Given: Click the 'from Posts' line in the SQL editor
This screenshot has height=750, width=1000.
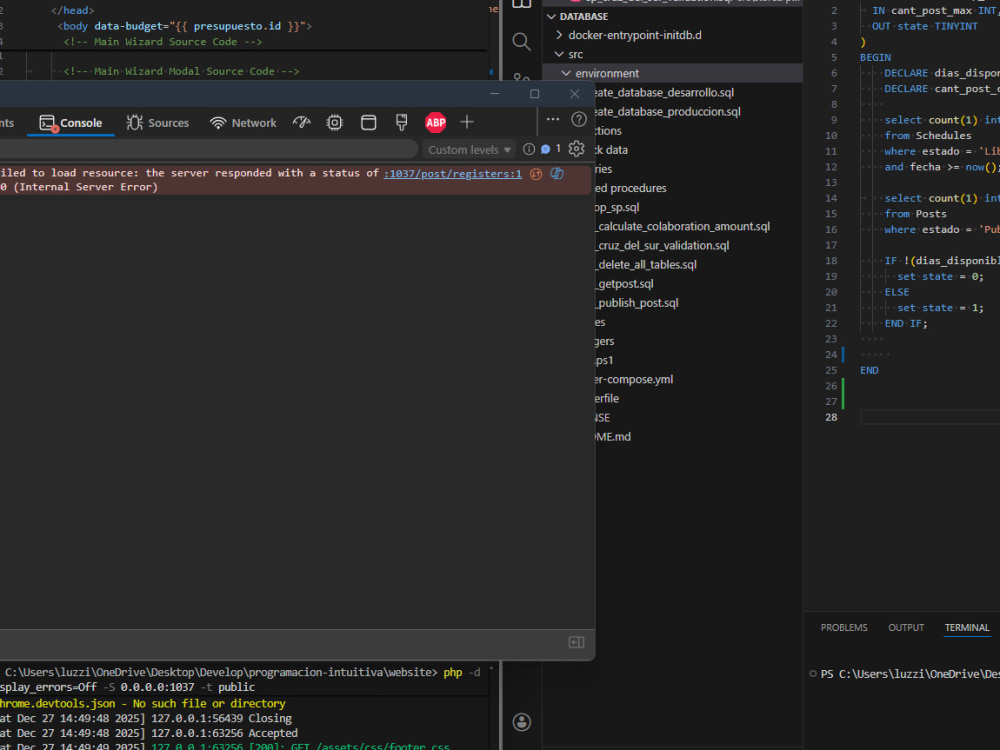Looking at the screenshot, I should pos(915,214).
